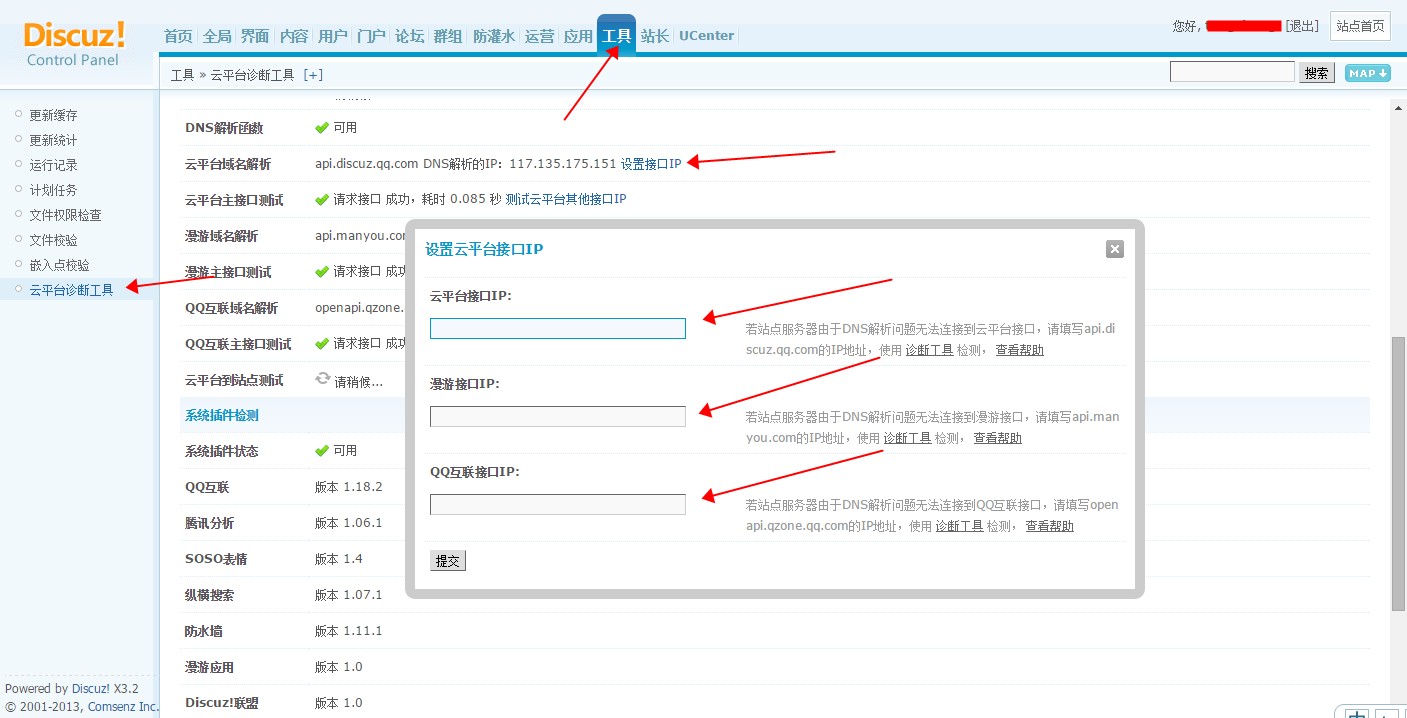Click the 设置接口IP link
This screenshot has width=1407, height=718.
point(651,164)
